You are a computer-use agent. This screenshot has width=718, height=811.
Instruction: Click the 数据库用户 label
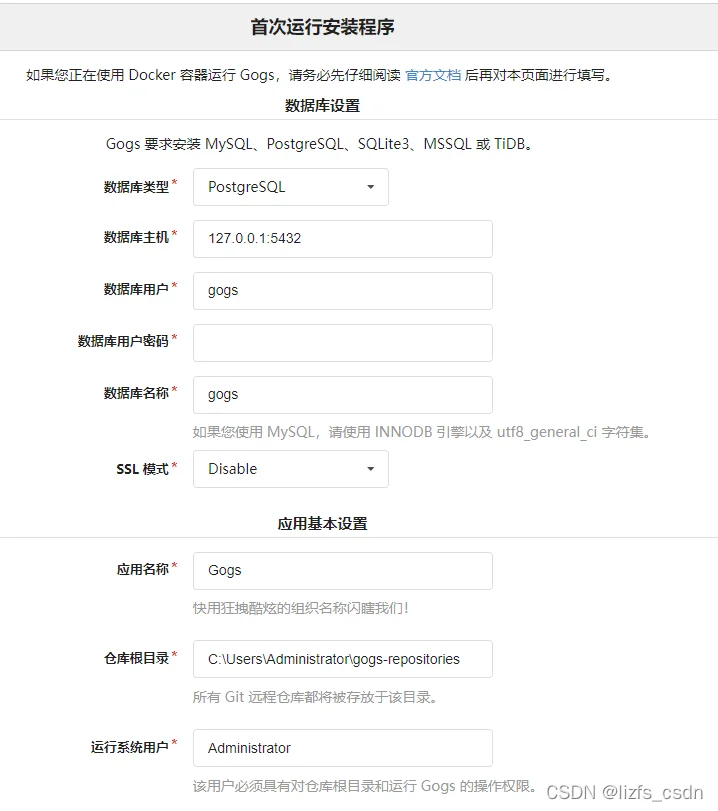point(136,289)
